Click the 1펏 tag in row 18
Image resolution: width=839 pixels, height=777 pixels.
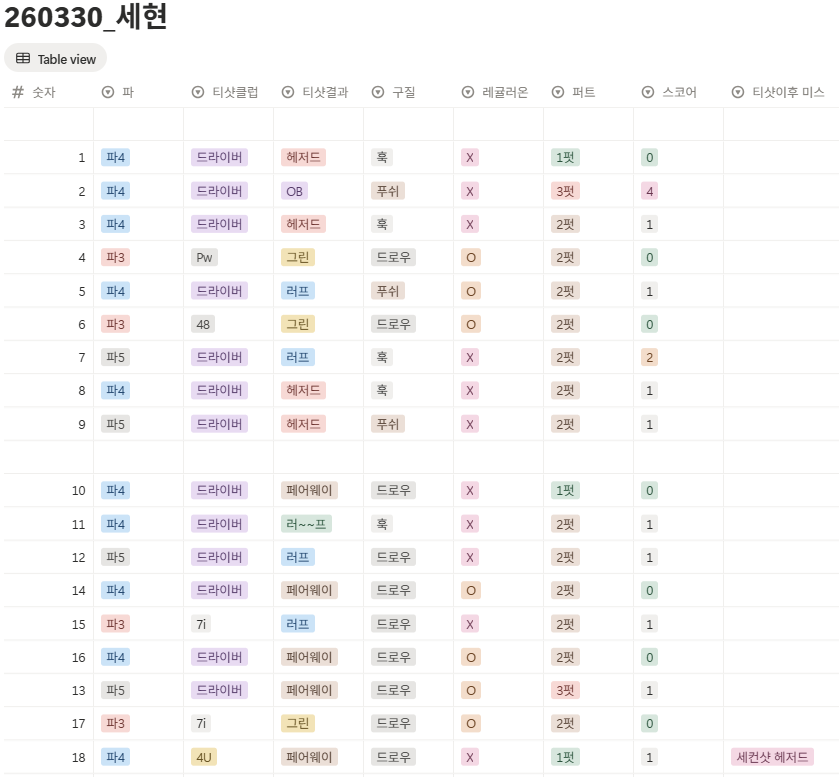[x=565, y=757]
